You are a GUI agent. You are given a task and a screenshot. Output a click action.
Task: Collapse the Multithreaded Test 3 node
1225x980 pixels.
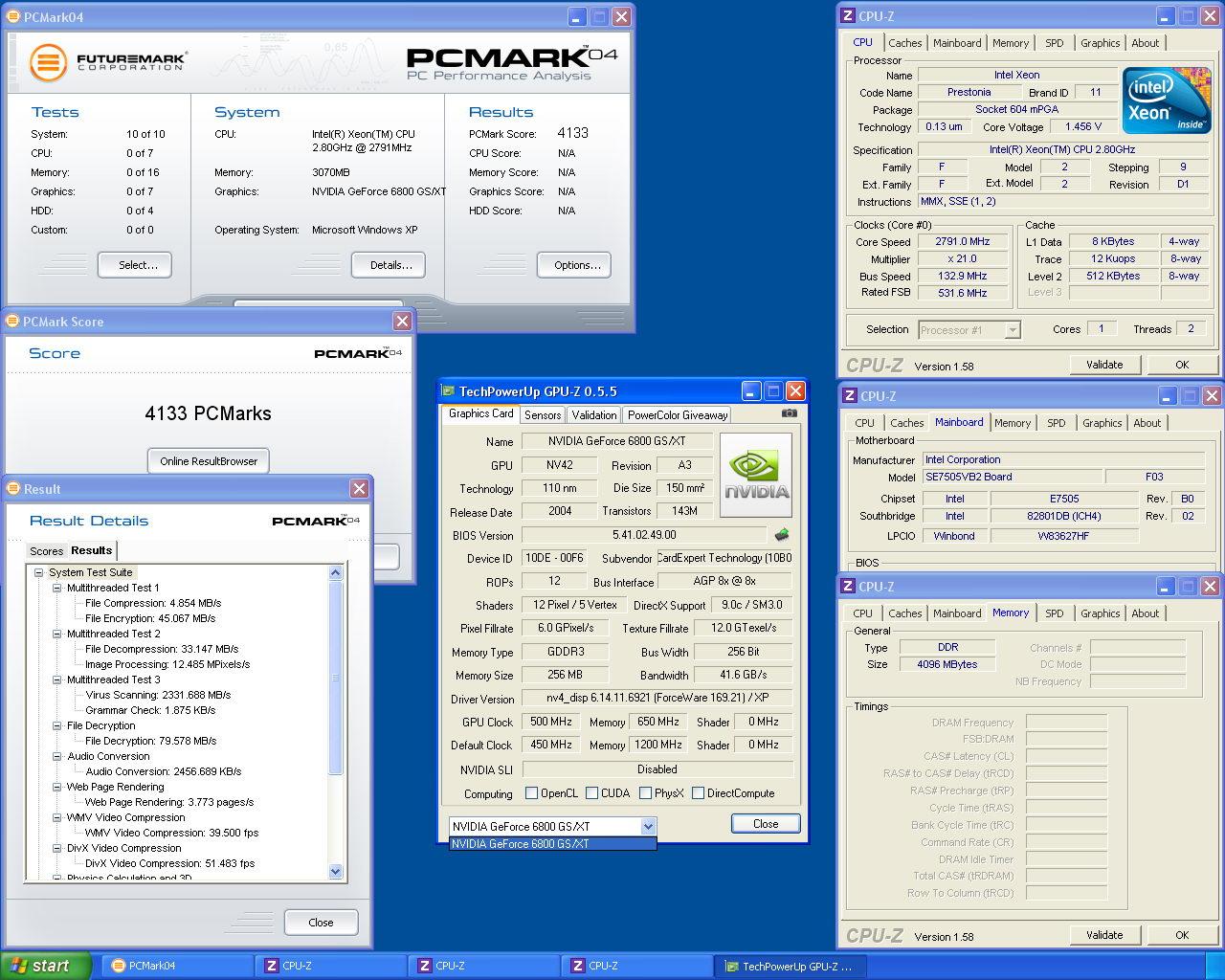tap(57, 679)
